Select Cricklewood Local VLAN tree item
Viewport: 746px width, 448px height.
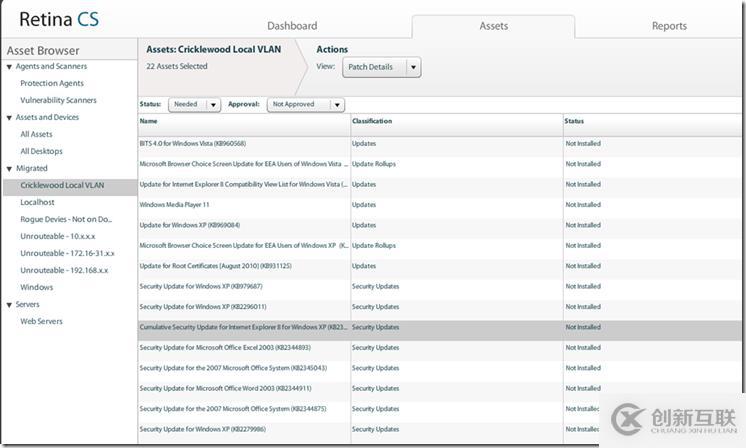click(x=70, y=185)
